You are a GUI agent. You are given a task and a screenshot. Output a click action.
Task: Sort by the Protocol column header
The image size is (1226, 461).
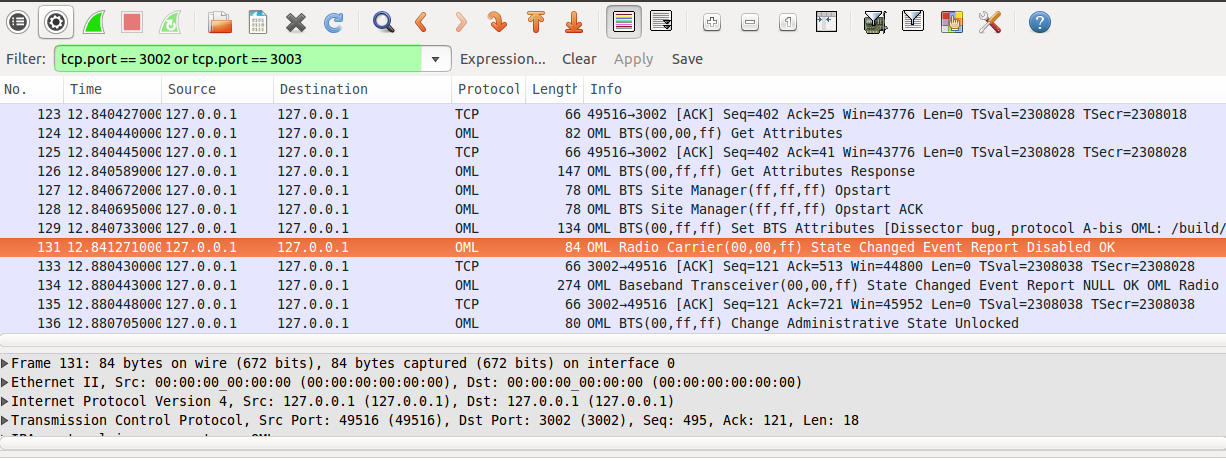[488, 90]
